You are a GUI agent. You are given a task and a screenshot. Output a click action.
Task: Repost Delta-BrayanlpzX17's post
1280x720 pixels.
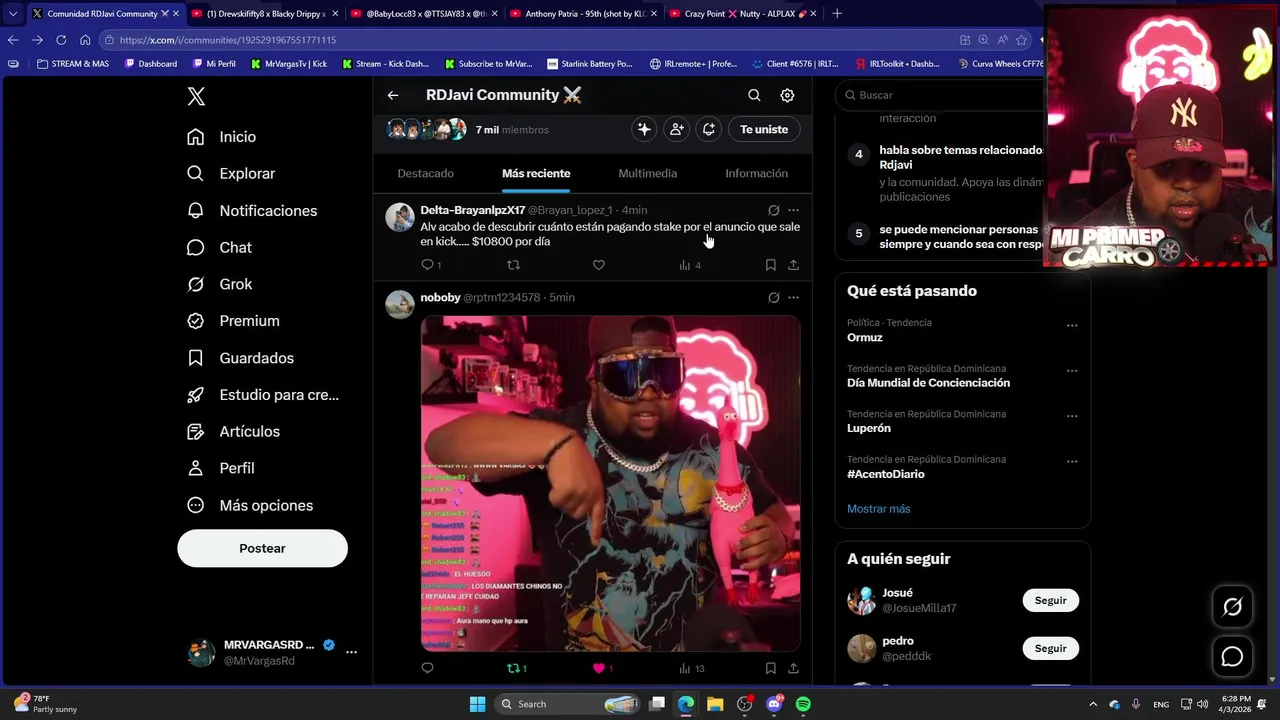click(x=513, y=265)
